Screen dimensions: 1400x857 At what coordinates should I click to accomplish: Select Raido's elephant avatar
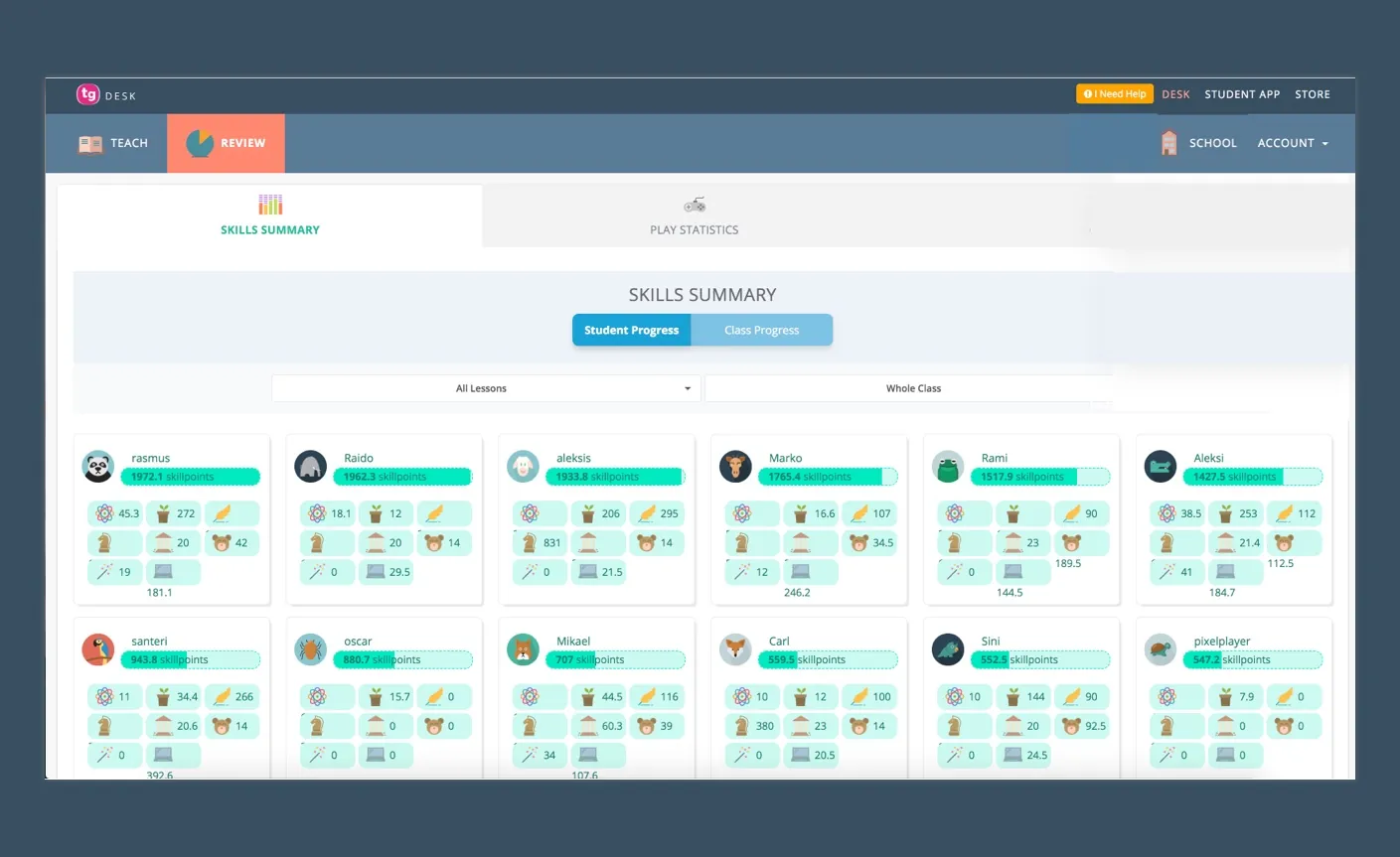pos(311,467)
